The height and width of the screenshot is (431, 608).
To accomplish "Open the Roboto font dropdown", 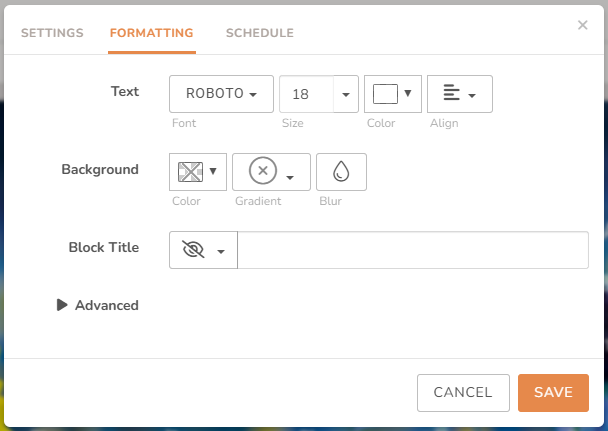I will pos(221,94).
